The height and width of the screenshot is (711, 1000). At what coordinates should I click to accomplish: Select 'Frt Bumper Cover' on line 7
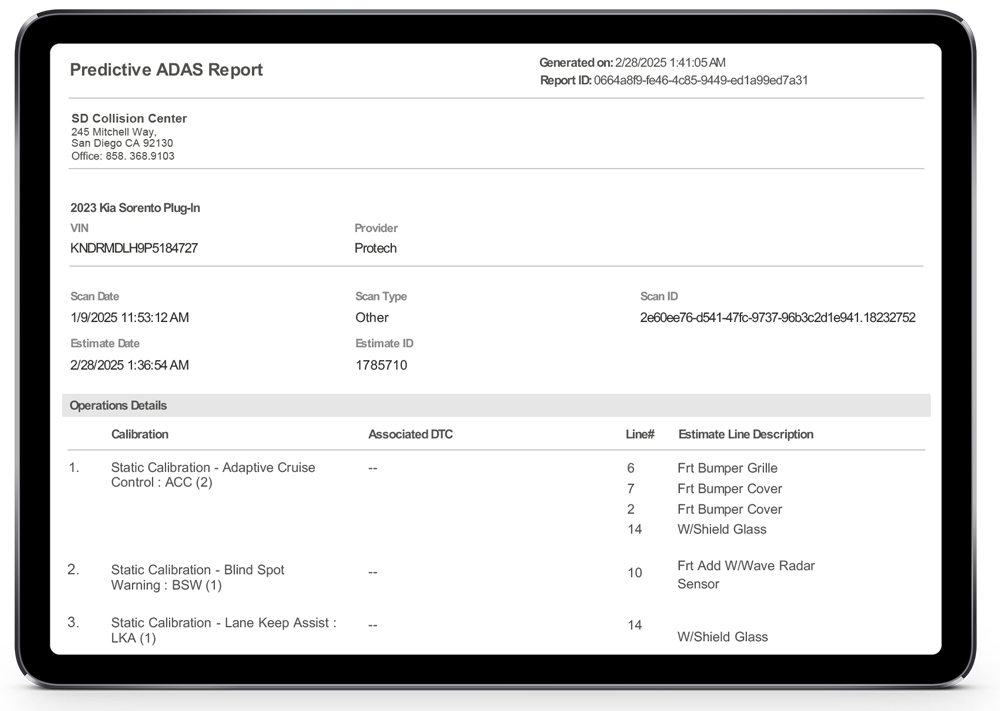tap(730, 488)
